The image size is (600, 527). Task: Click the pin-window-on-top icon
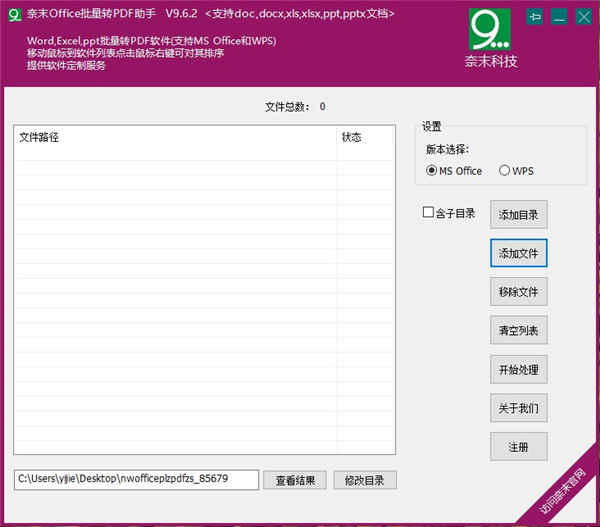click(536, 16)
